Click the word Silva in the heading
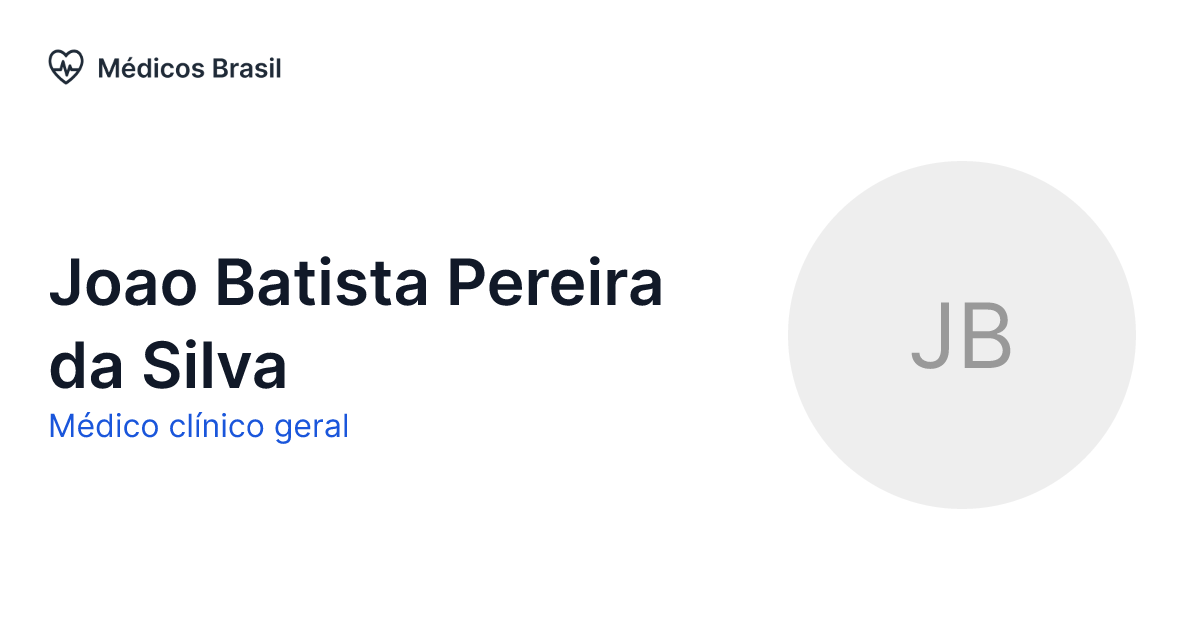The image size is (1200, 630). pos(214,367)
